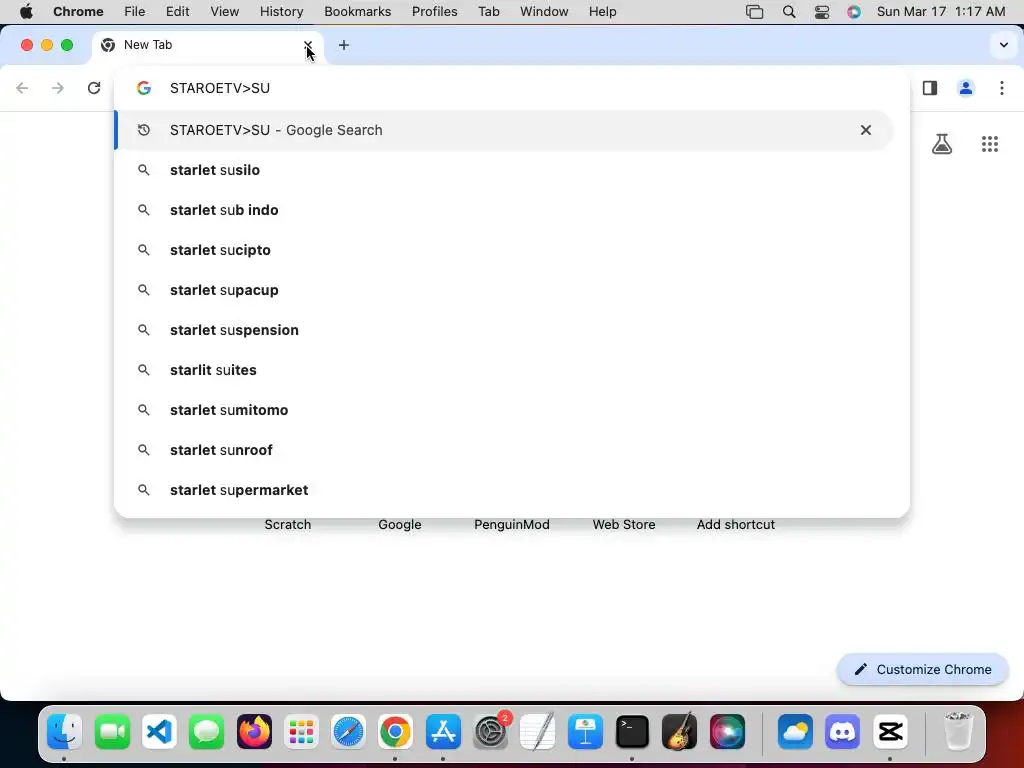Open the Web Store shortcut
The height and width of the screenshot is (768, 1024).
(624, 524)
